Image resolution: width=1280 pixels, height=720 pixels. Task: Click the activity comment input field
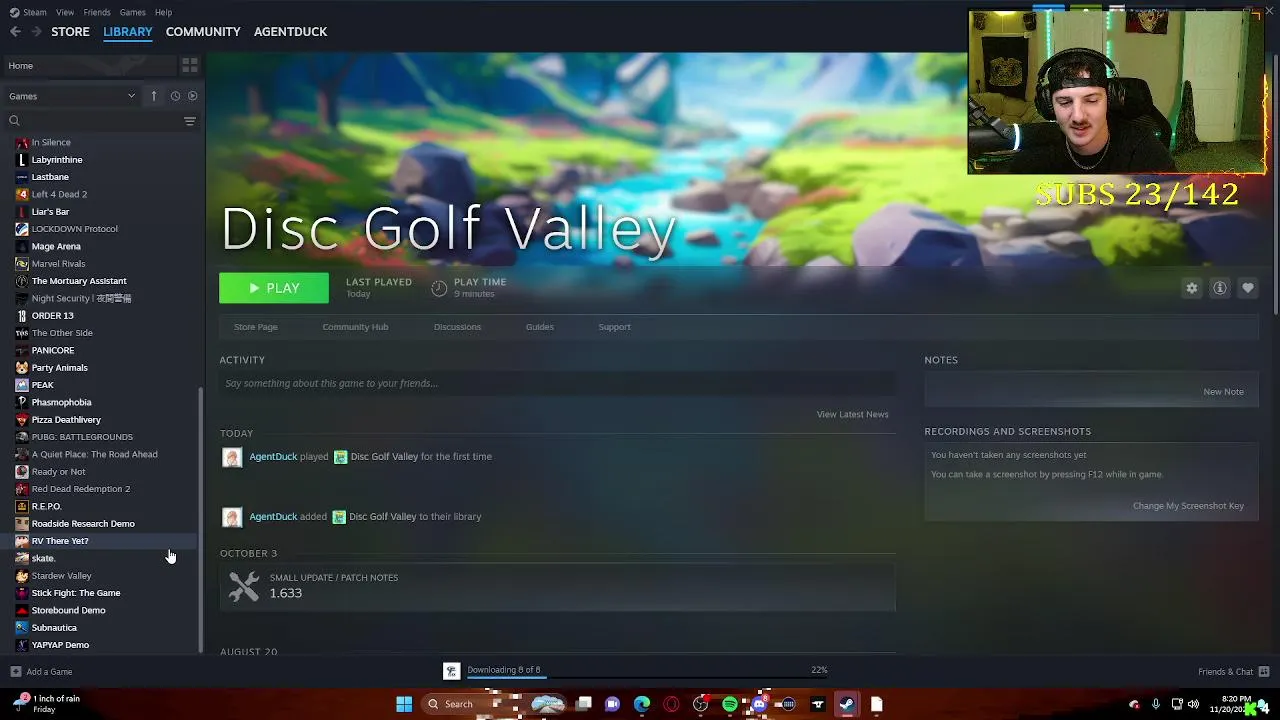557,383
